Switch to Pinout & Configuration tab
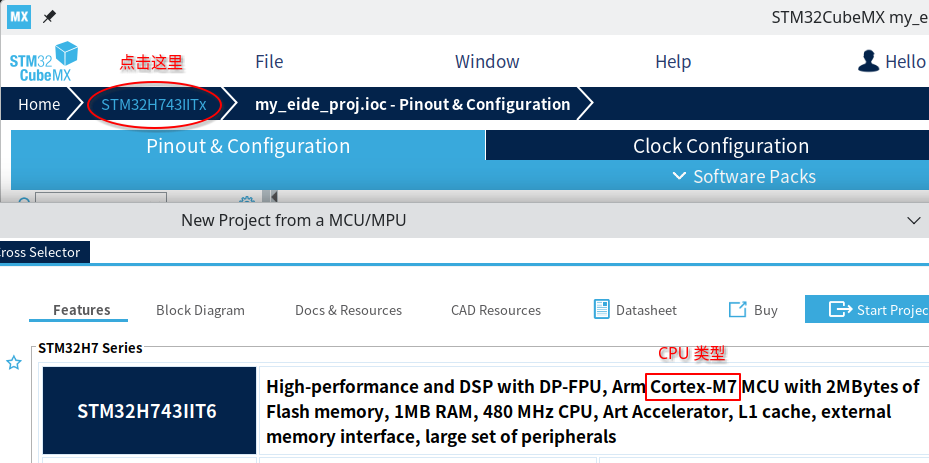The height and width of the screenshot is (463, 929). point(248,146)
